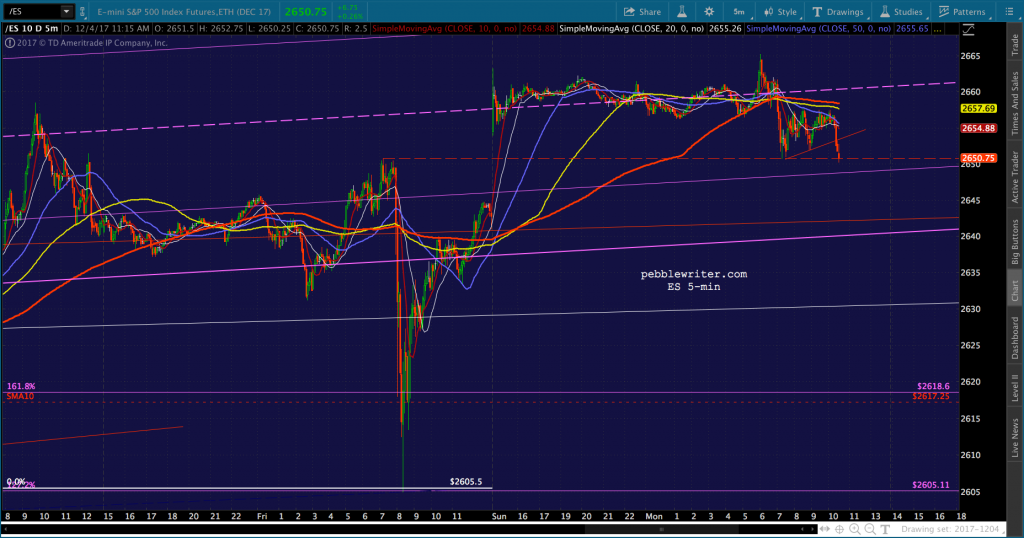1024x538 pixels.
Task: Click the symbol link chain icon
Action: [82, 12]
